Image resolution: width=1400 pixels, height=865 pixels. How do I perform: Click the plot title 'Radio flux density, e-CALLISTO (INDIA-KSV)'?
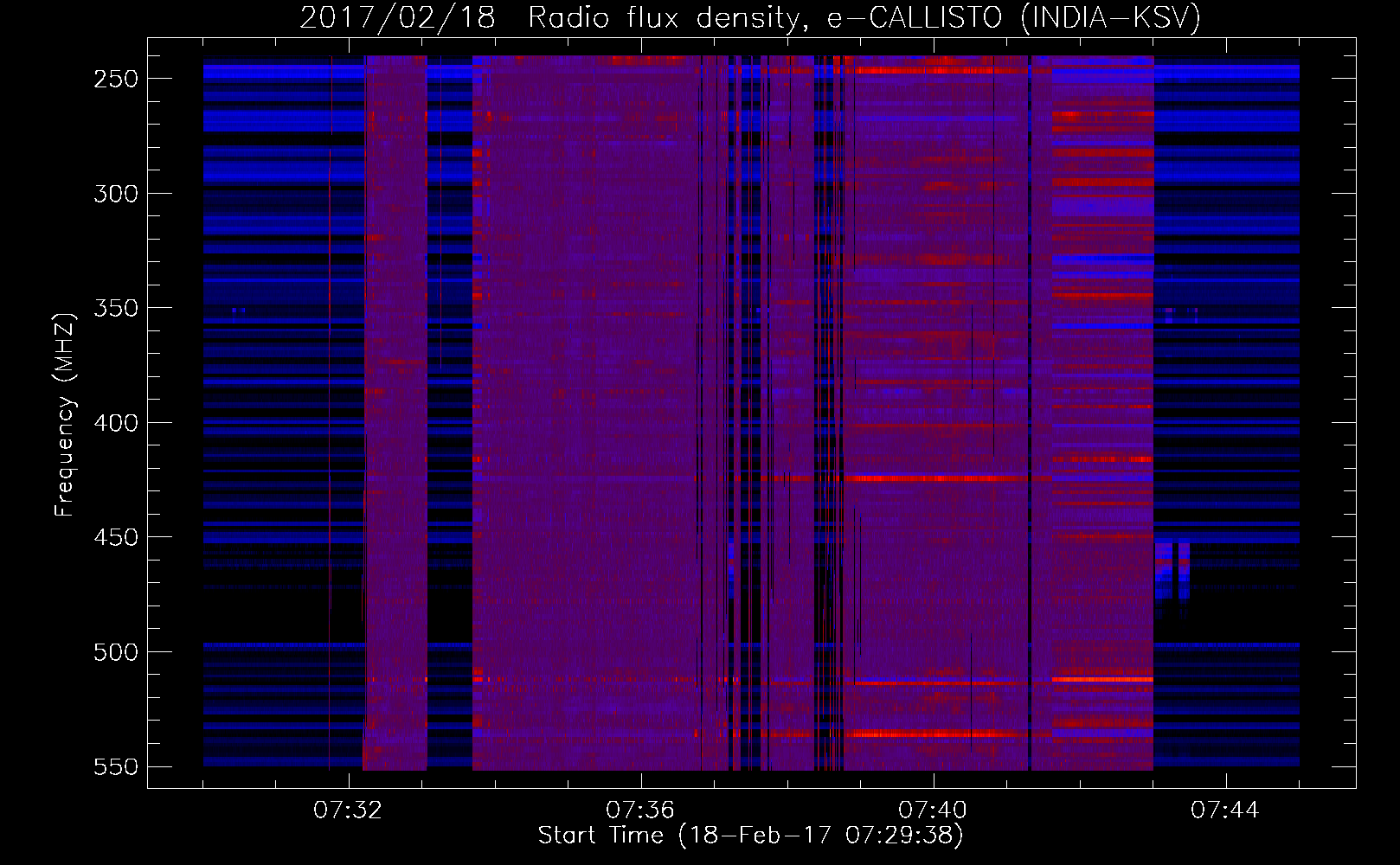864,17
